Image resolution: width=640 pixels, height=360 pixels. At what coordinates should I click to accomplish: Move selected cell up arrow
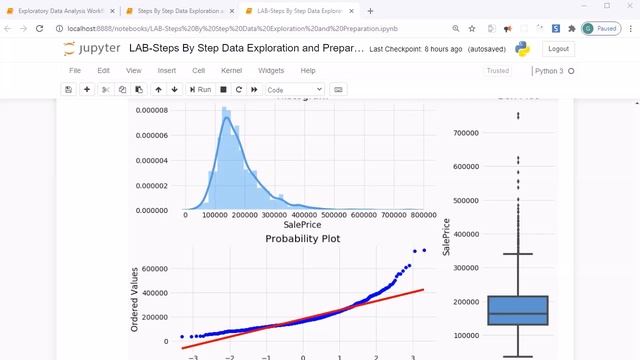click(x=158, y=89)
